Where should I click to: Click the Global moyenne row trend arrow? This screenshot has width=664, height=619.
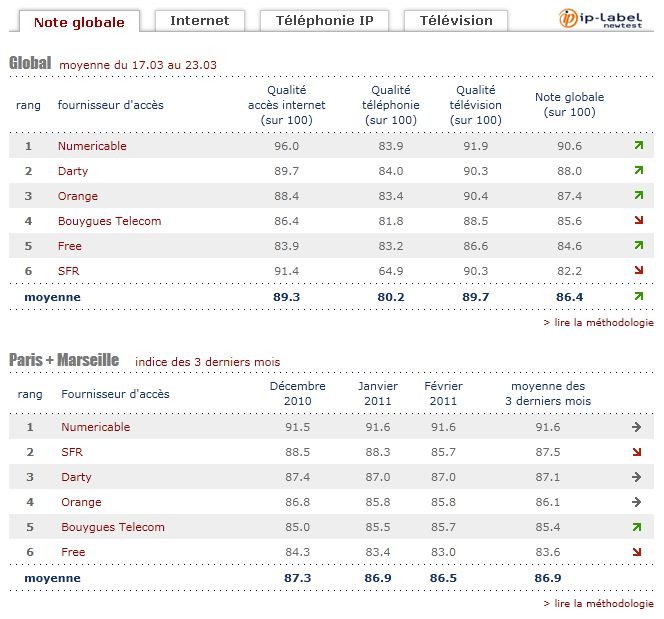point(638,297)
